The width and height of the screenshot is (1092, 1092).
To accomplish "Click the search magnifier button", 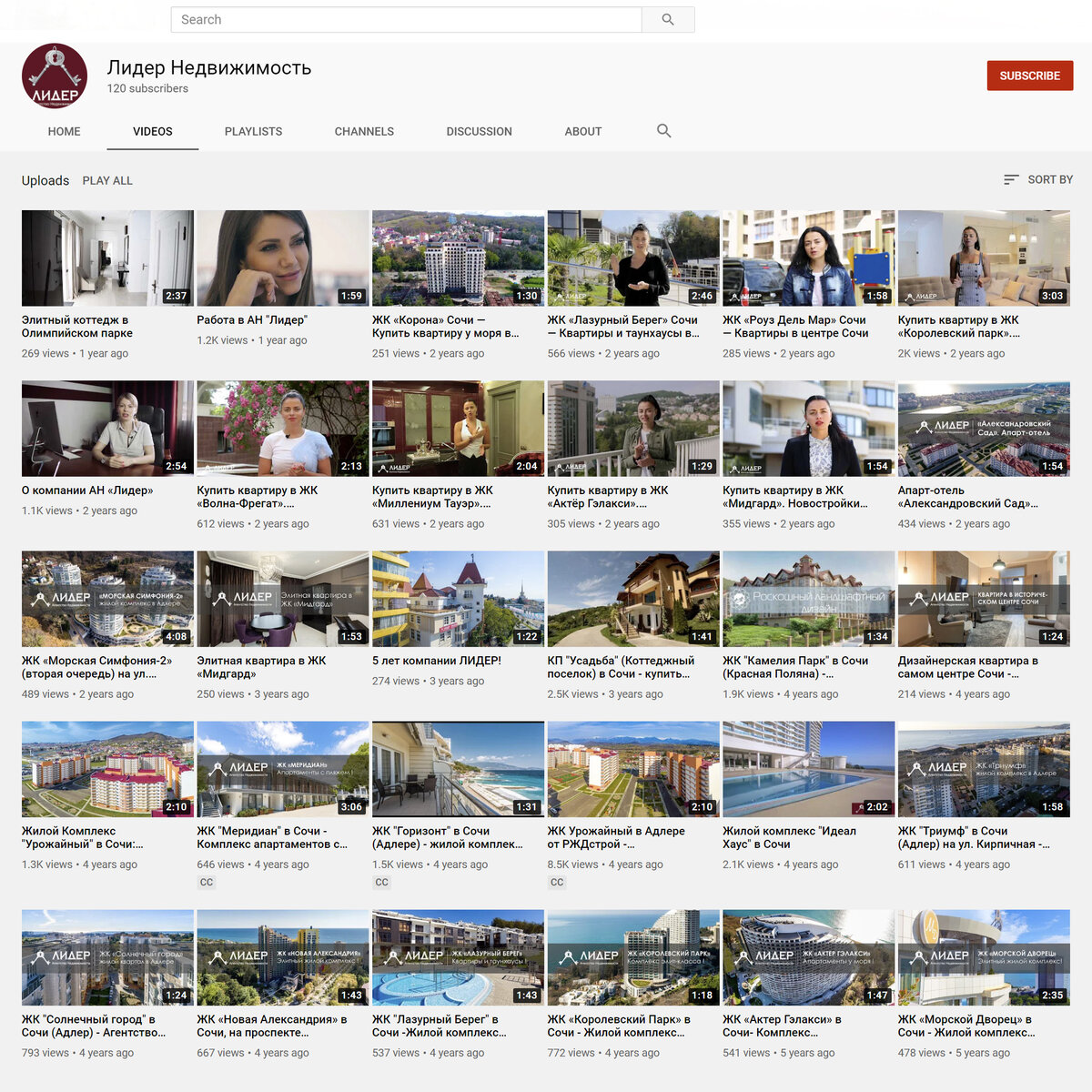I will (x=668, y=19).
